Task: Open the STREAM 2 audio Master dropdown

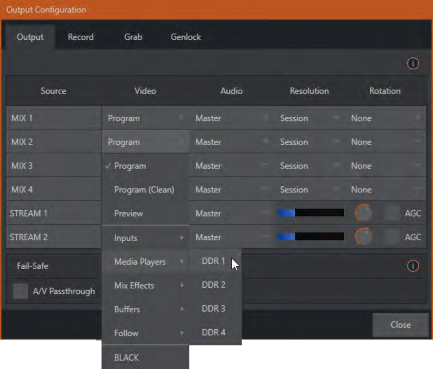Action: [232, 237]
